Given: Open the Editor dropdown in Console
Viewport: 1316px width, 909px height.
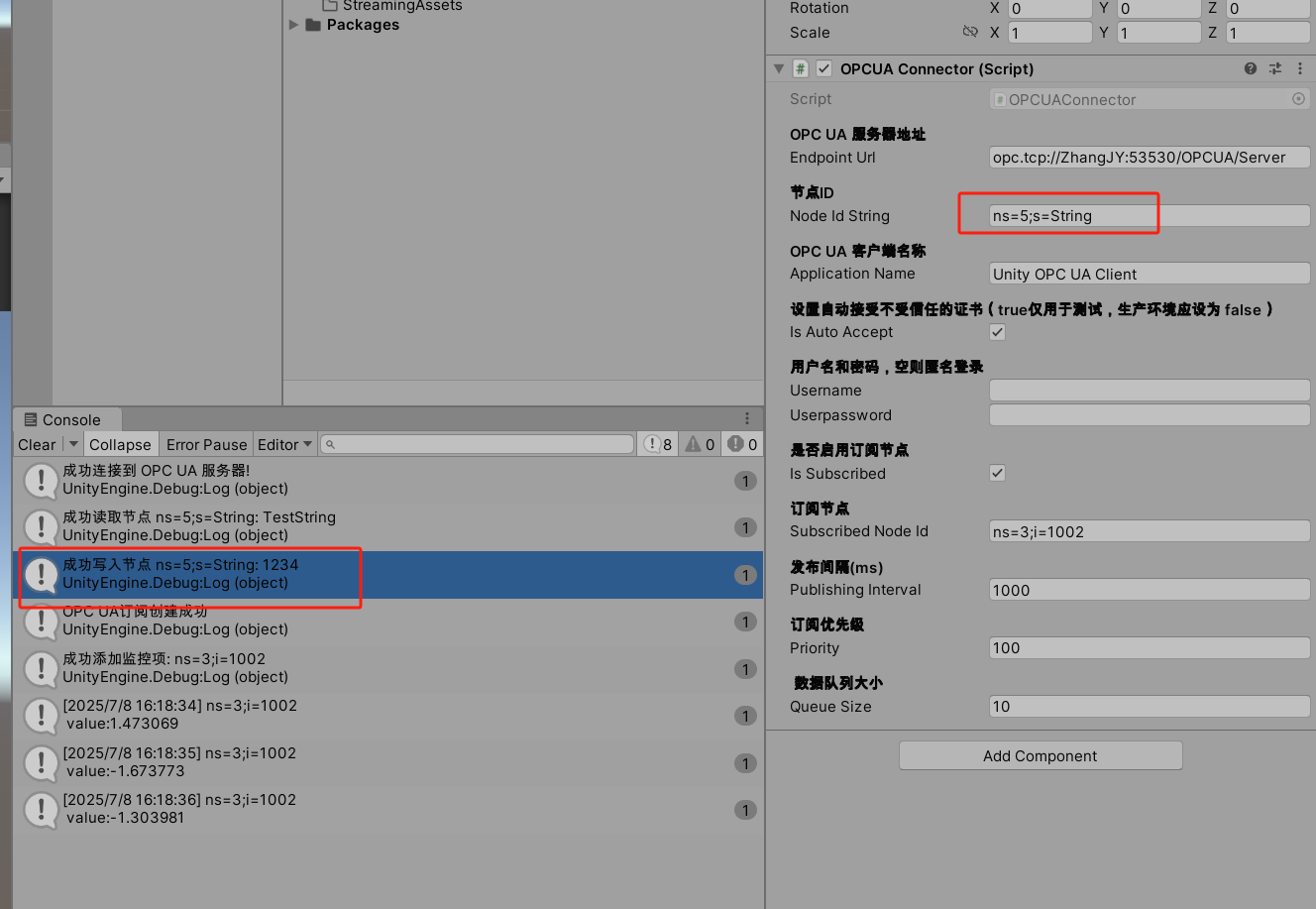Looking at the screenshot, I should (x=284, y=444).
